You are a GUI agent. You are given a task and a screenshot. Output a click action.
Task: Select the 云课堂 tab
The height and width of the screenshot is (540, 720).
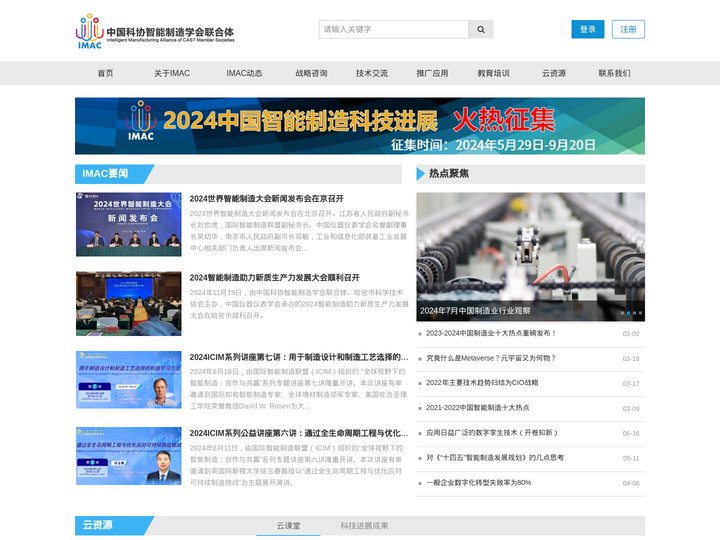(288, 526)
